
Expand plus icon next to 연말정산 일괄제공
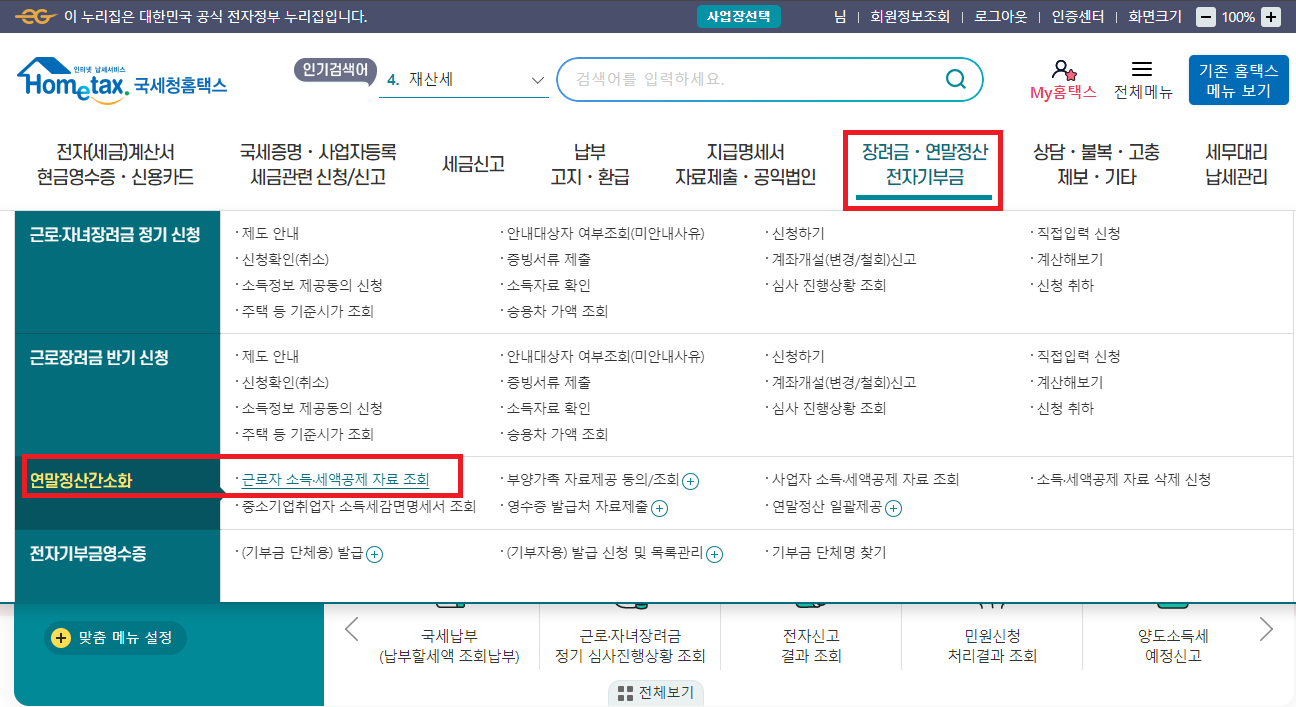(x=893, y=508)
